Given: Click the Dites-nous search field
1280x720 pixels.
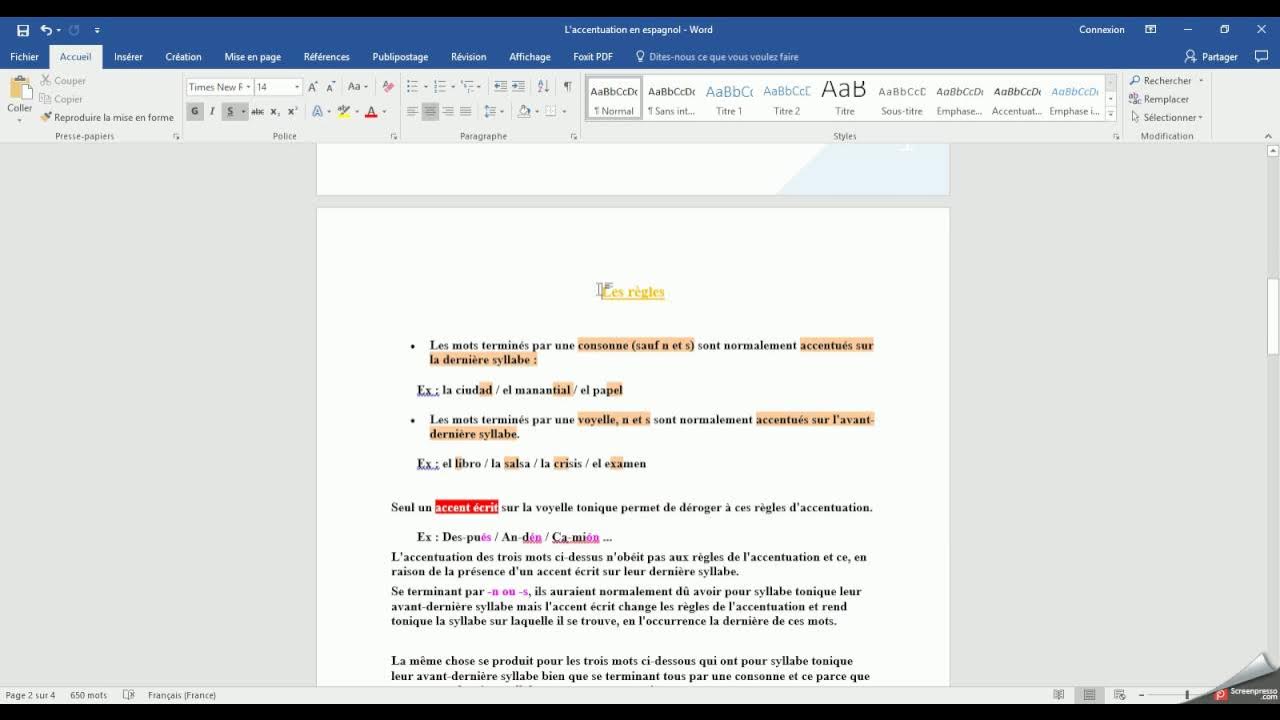Looking at the screenshot, I should [x=717, y=57].
